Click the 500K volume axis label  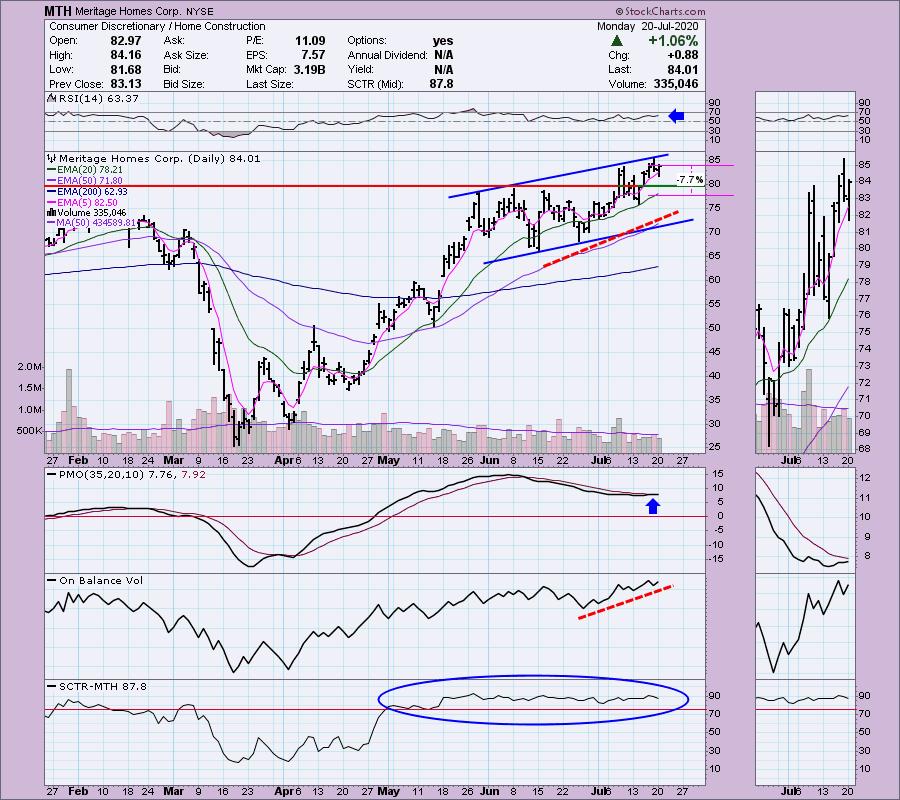tap(29, 430)
